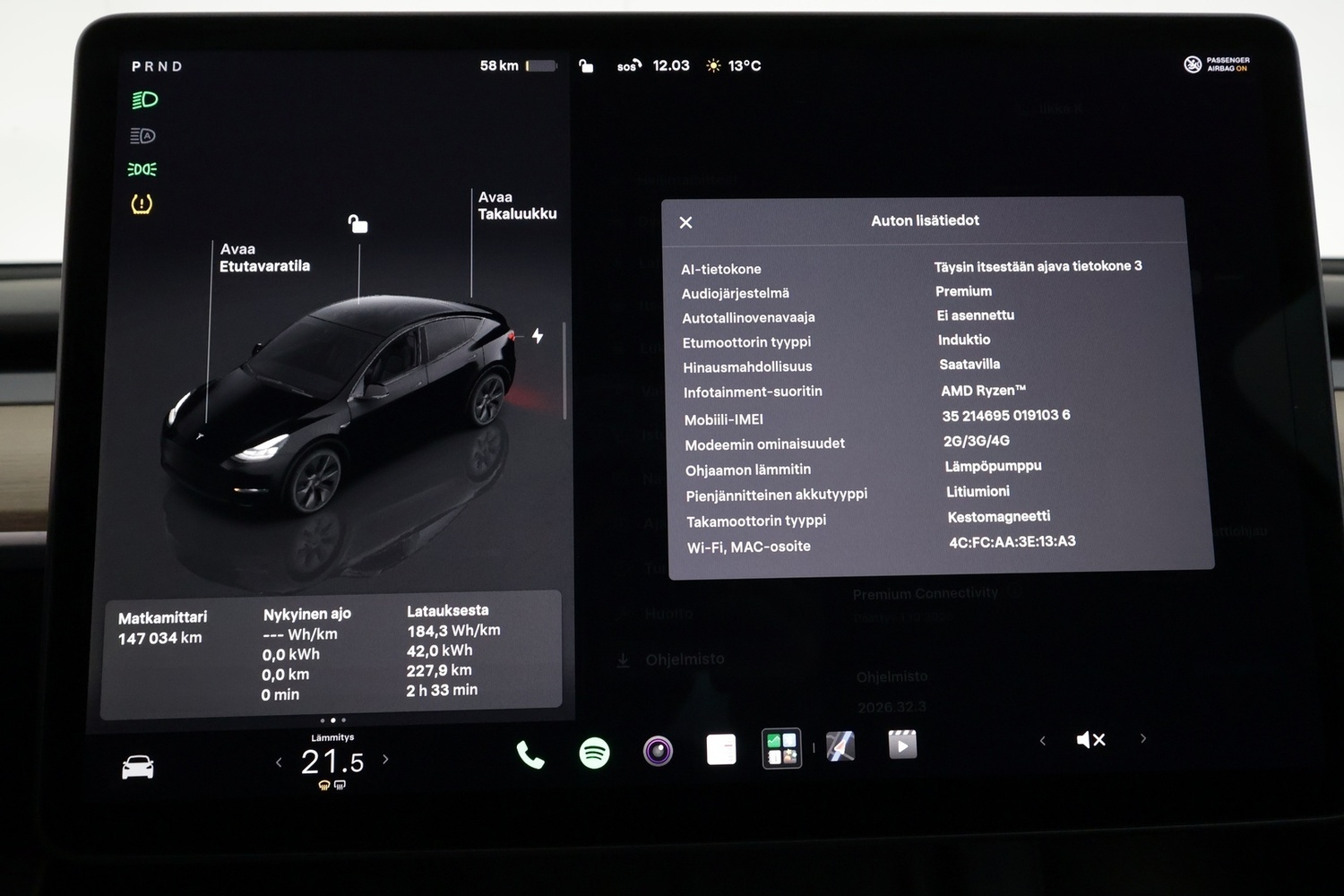Tap the headlights indicator icon
Image resolution: width=1344 pixels, height=896 pixels.
pos(144,99)
